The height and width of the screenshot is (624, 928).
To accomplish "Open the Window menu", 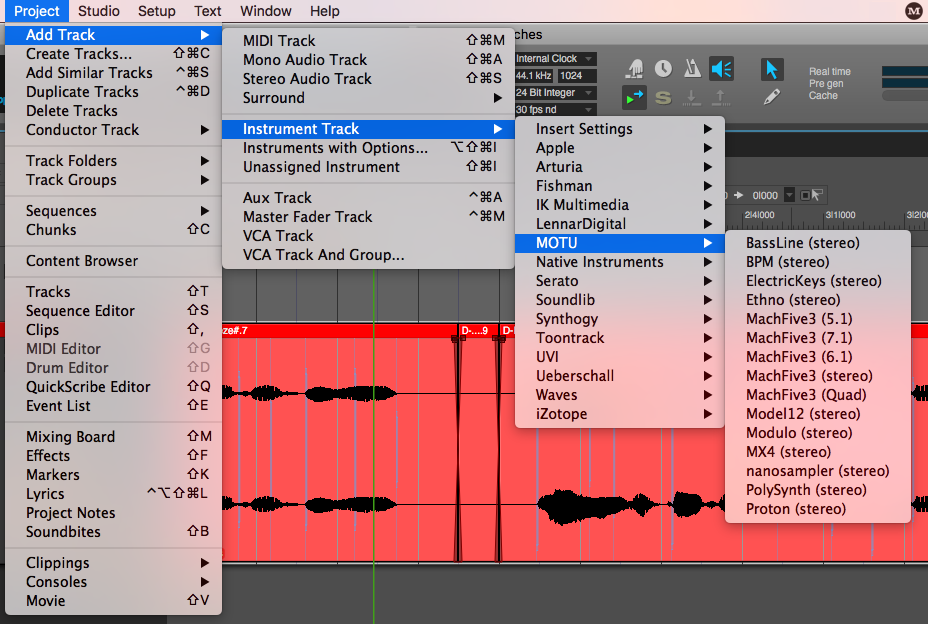I will pyautogui.click(x=266, y=11).
